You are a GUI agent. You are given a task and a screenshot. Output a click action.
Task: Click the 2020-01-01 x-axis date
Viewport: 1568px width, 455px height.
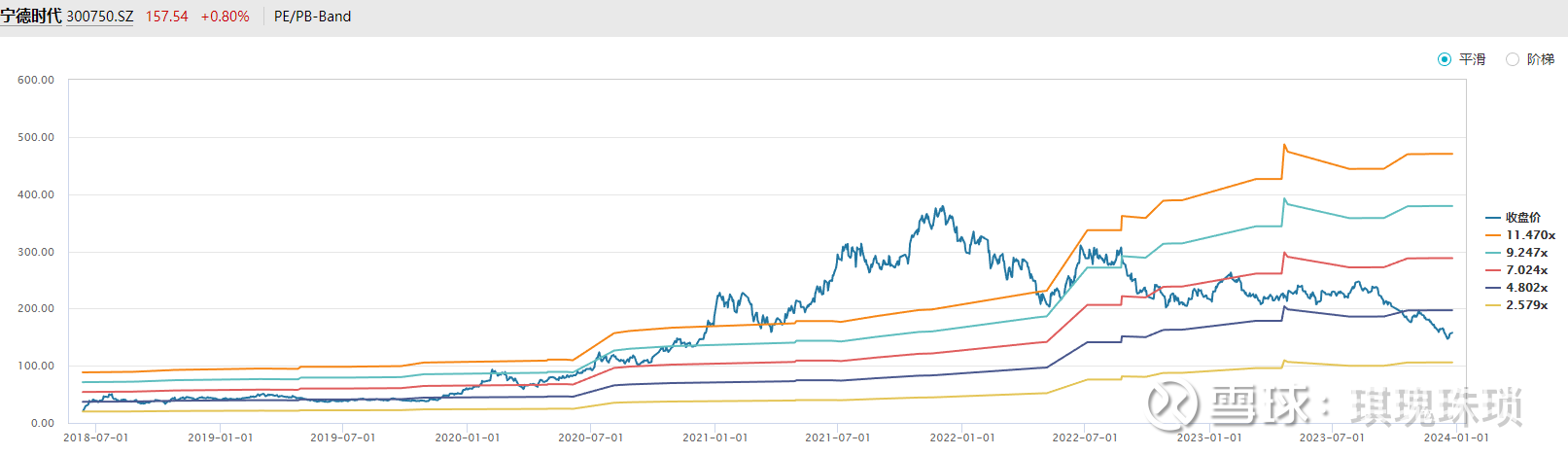[x=467, y=437]
